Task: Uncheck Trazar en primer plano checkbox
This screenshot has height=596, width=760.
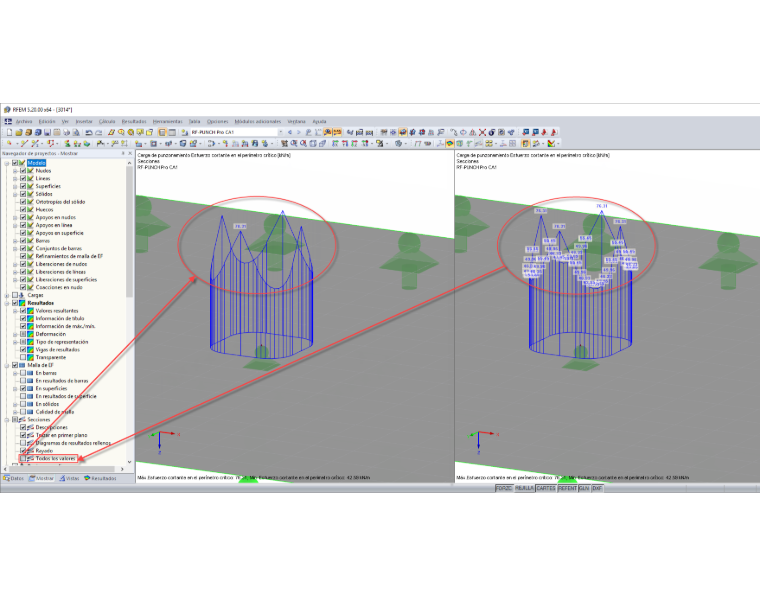Action: (x=23, y=435)
